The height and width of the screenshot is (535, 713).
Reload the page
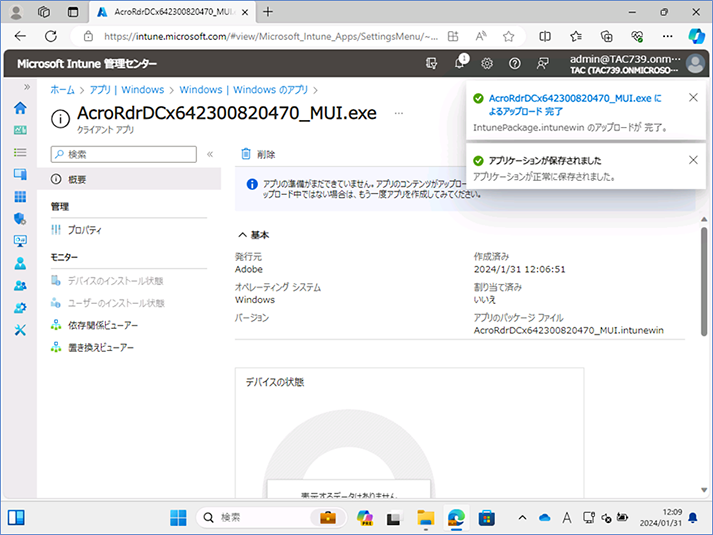click(x=51, y=36)
